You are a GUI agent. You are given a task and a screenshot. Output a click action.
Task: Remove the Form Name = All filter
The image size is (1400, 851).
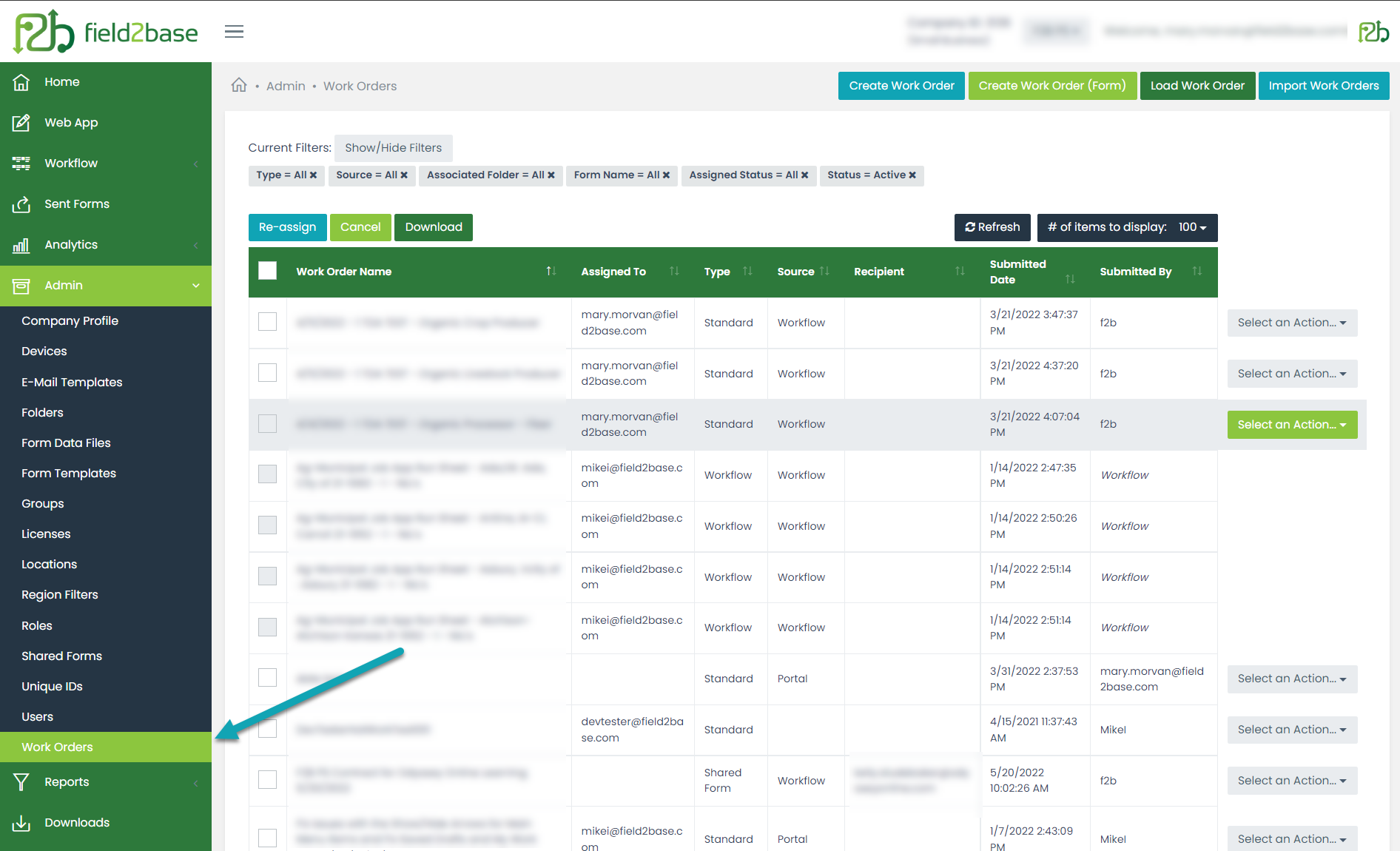tap(666, 175)
